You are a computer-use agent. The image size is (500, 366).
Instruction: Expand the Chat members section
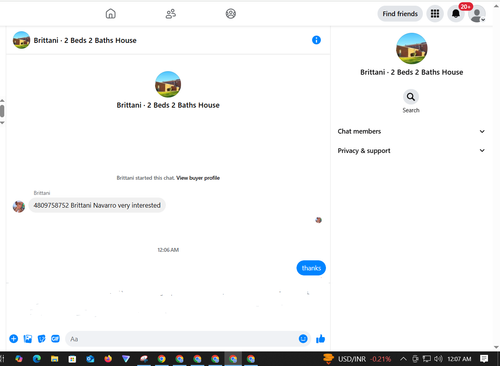click(x=411, y=131)
